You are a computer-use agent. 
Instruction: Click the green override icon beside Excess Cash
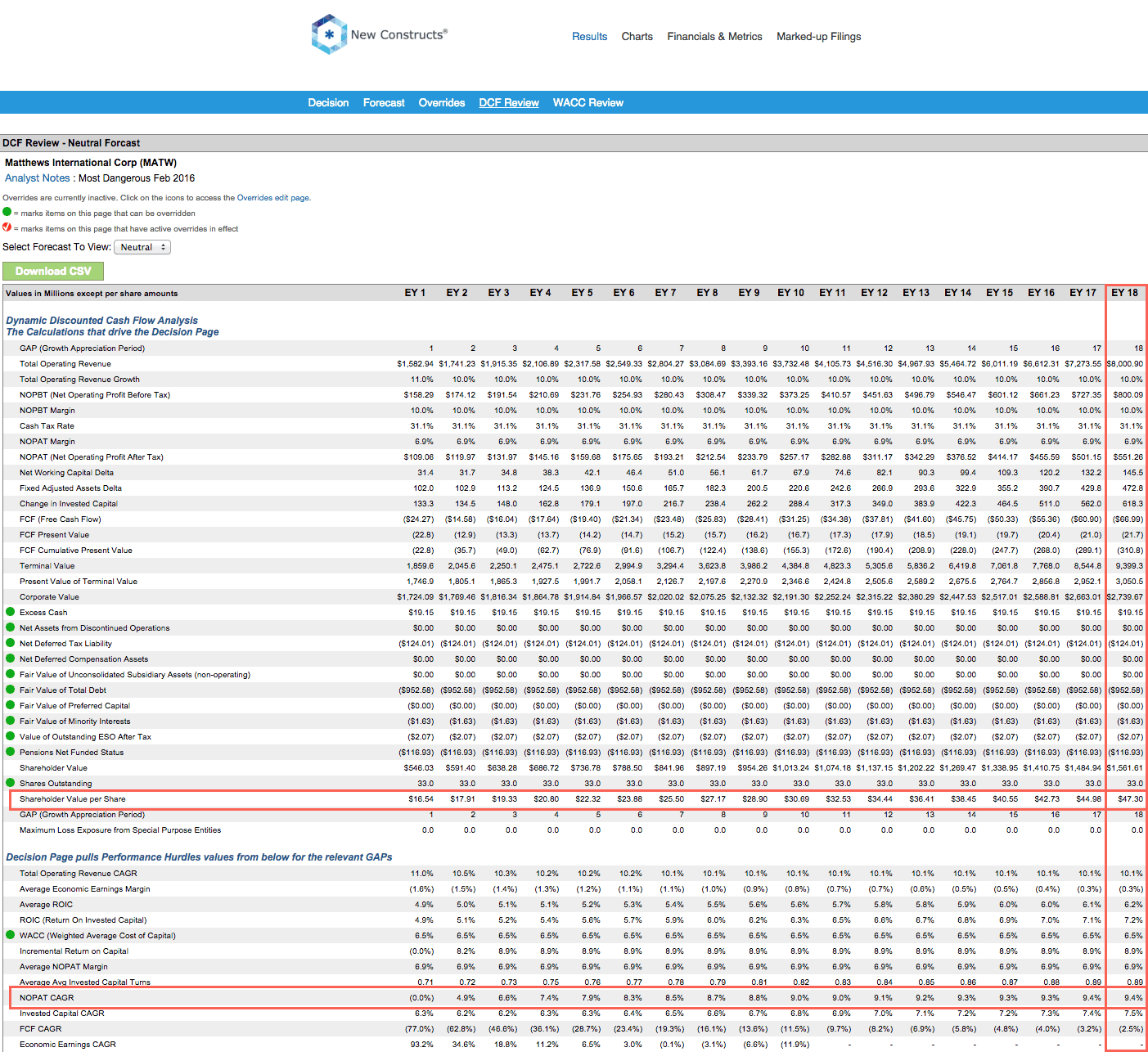pyautogui.click(x=11, y=612)
